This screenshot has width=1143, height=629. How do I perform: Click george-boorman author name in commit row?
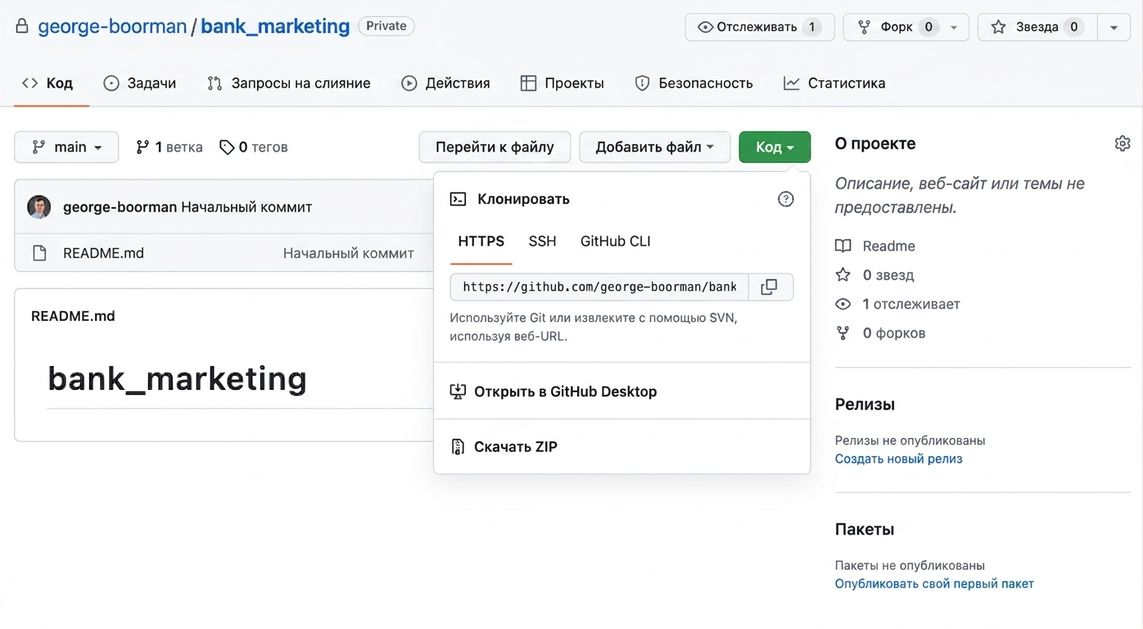coord(120,207)
